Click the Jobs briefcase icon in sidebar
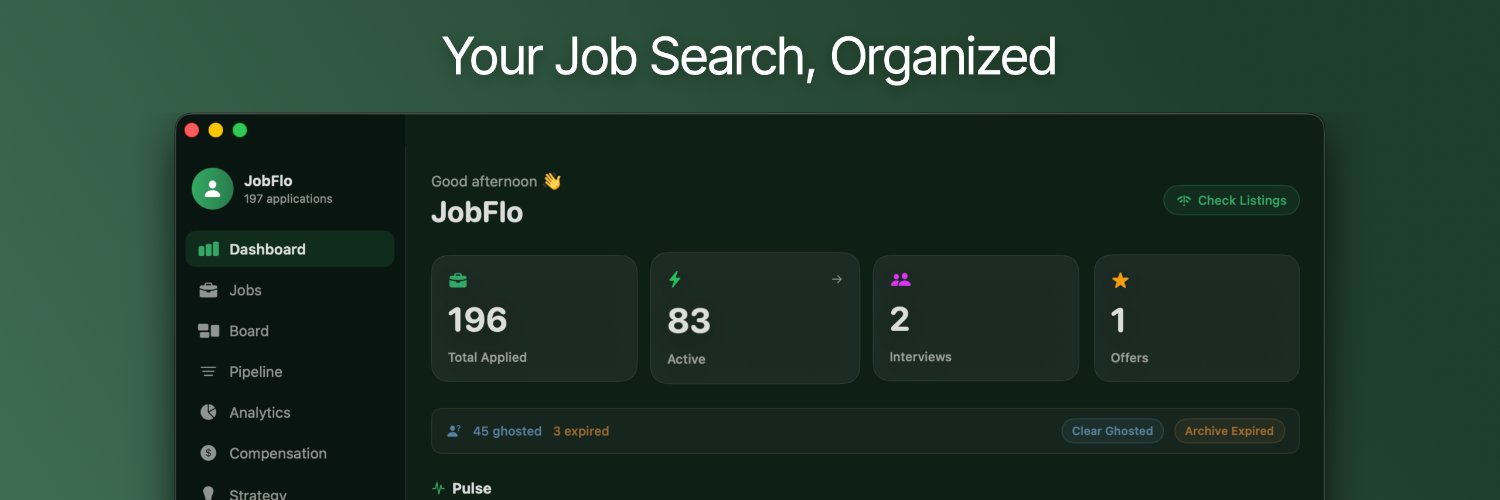 coord(208,290)
